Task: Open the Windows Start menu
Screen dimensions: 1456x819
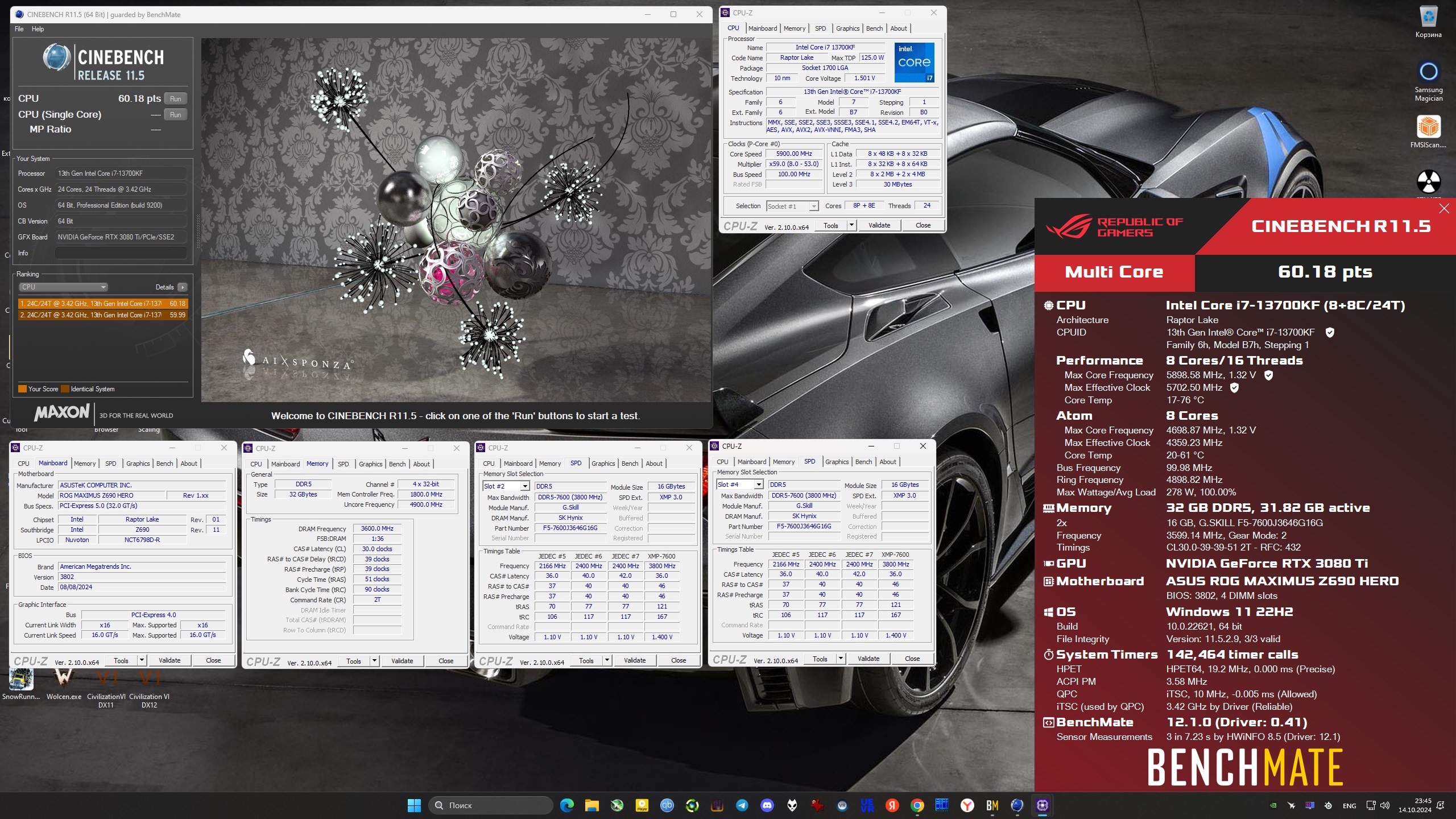Action: click(414, 805)
